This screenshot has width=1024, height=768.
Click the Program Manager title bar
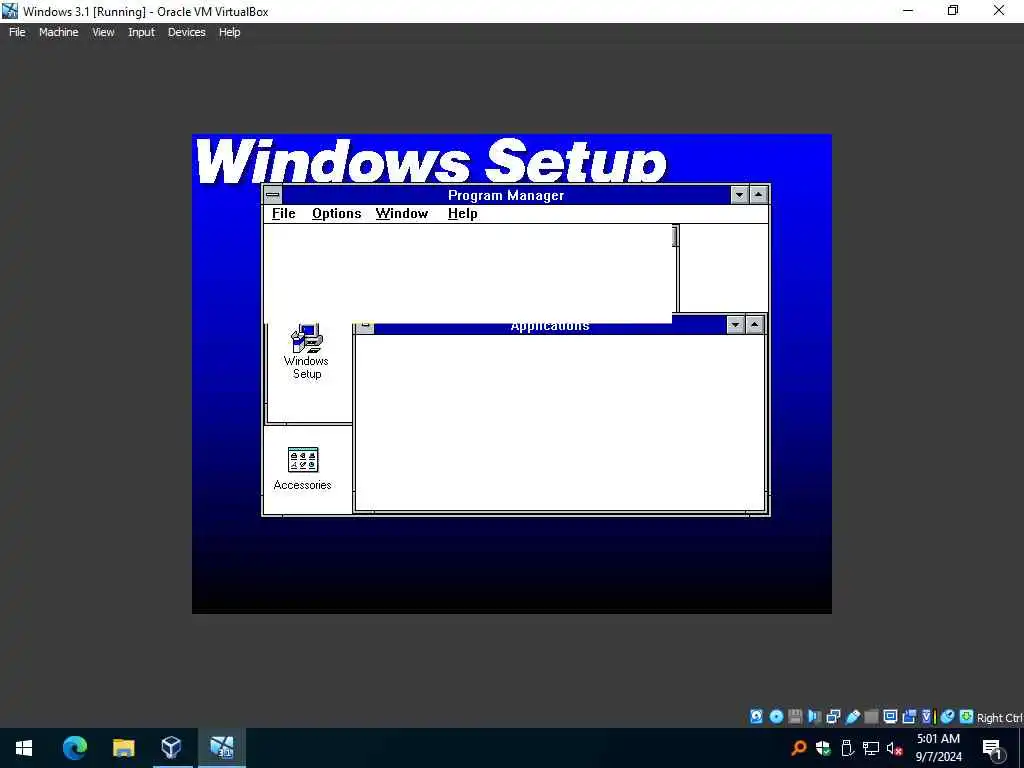tap(506, 195)
